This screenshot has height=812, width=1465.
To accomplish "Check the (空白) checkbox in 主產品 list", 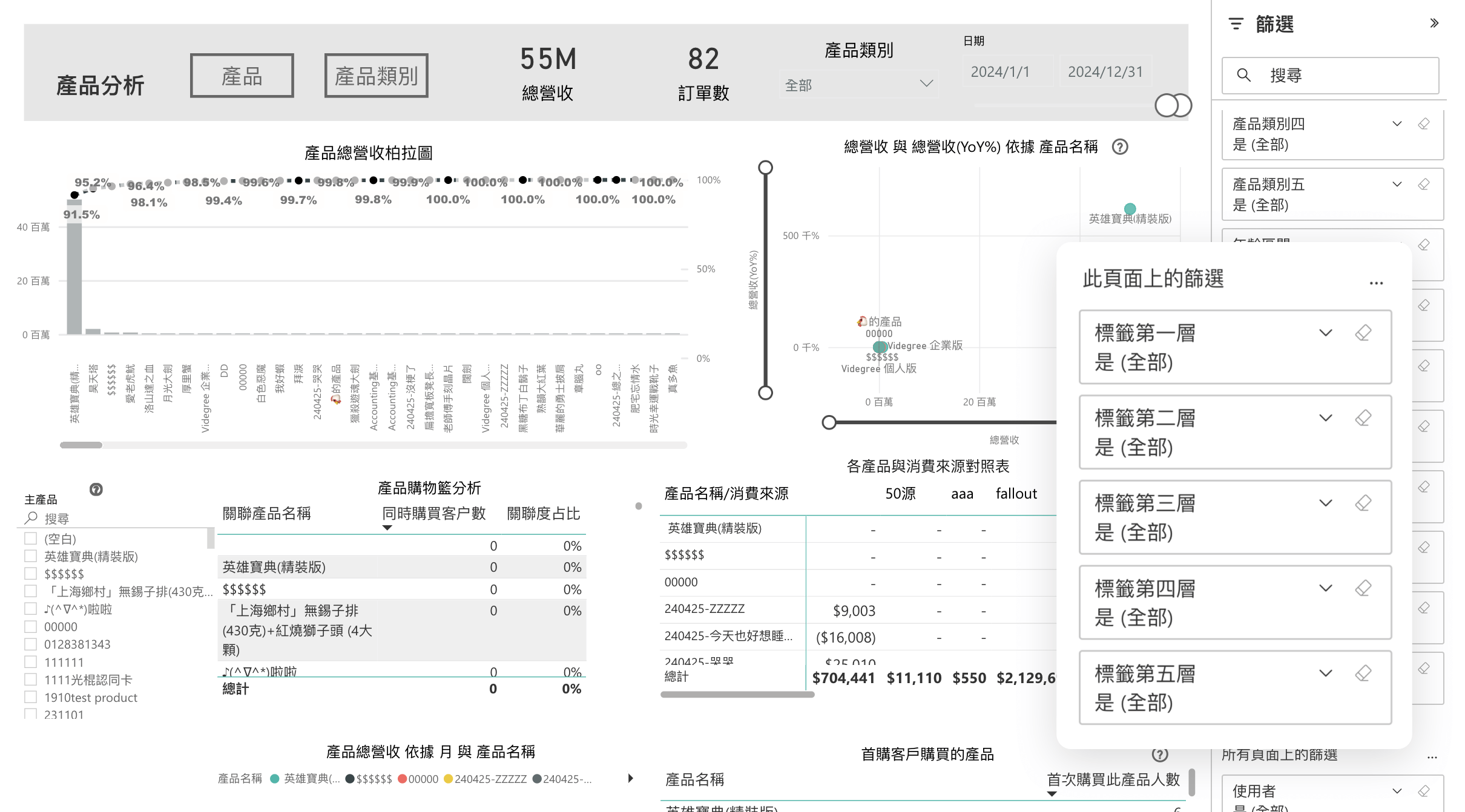I will click(x=31, y=538).
